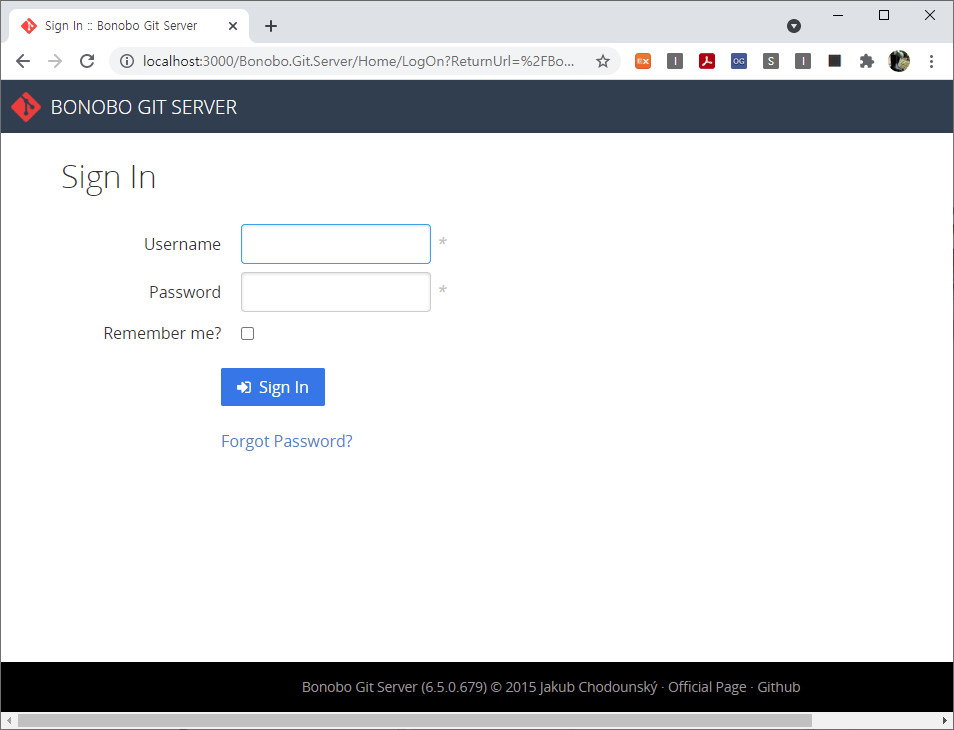
Task: Focus the Username input field
Action: (x=336, y=244)
